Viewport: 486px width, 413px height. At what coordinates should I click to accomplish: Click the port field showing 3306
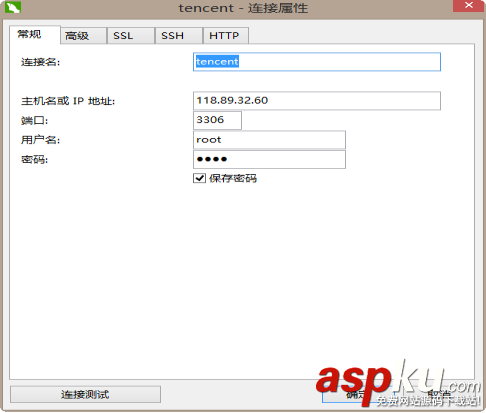[217, 120]
